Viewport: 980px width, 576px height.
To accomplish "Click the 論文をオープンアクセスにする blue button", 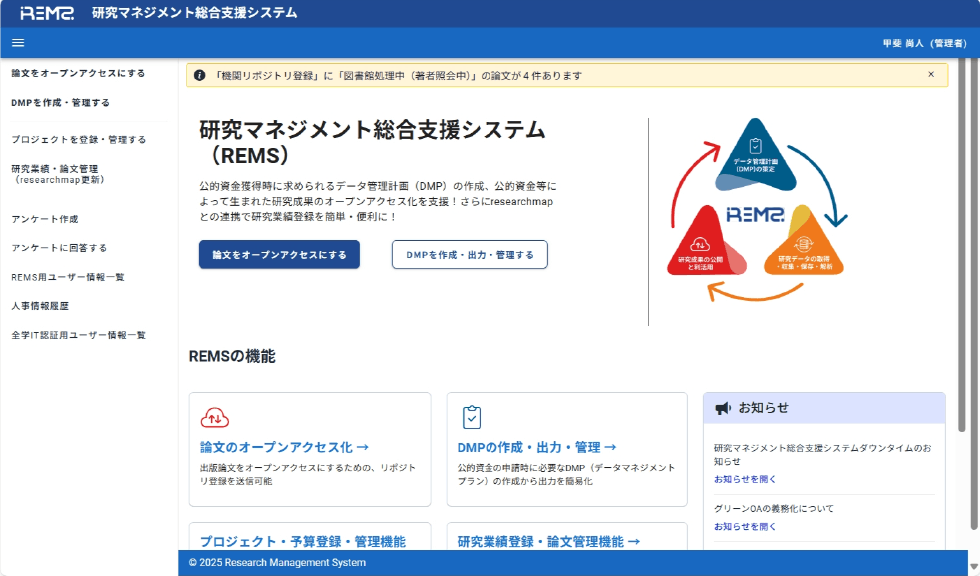I will pos(279,254).
